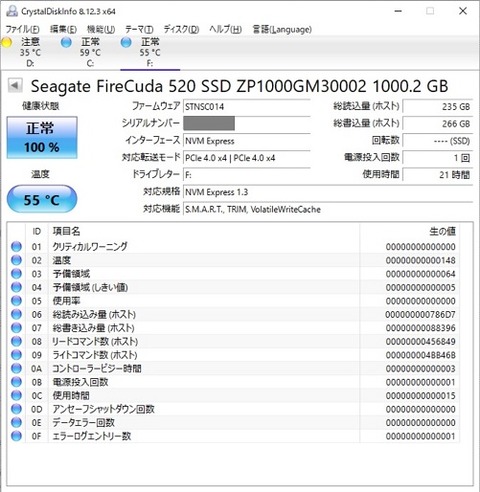Click the transfer mode field PCIe 4.0 x4

[x=247, y=158]
